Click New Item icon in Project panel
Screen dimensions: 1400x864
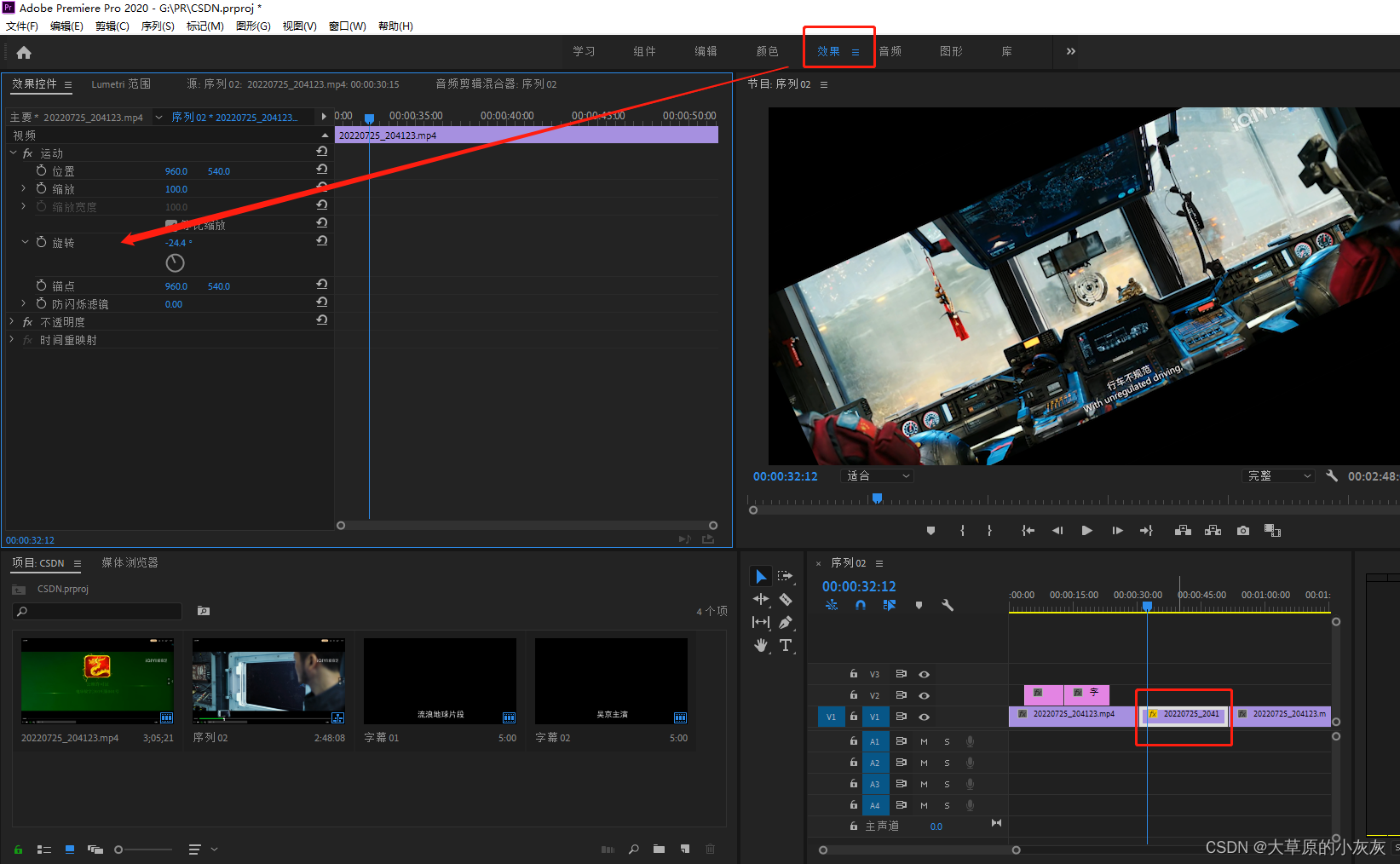point(685,849)
